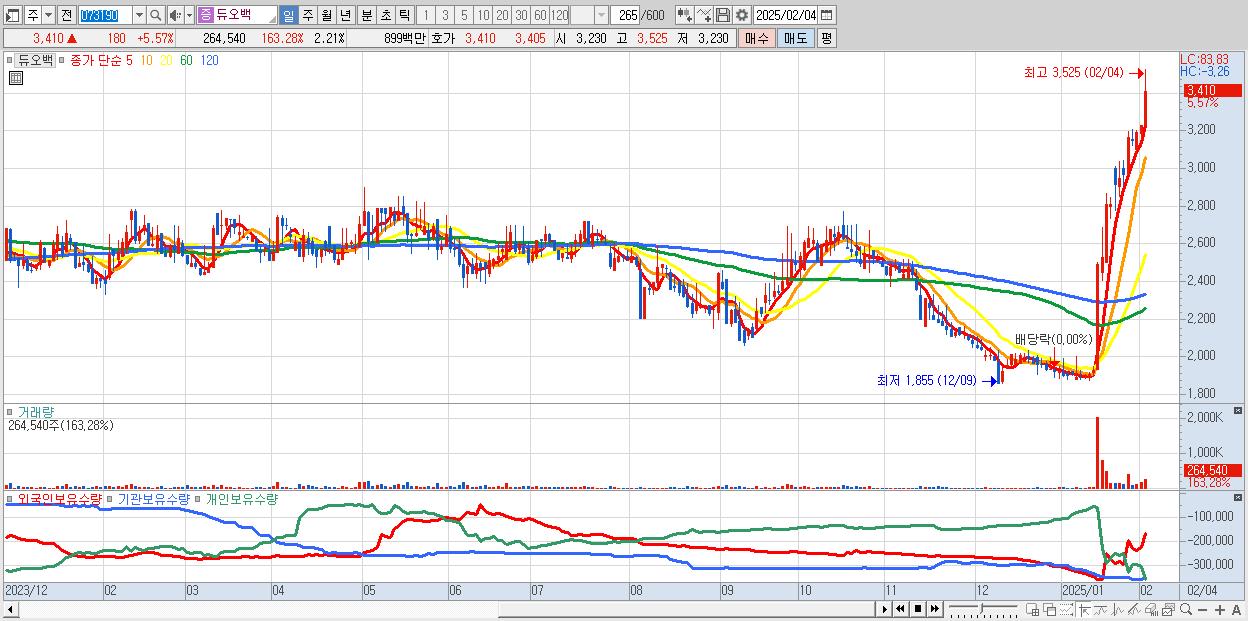Switch to the weekly '주' chart period
Viewport: 1248px width, 621px height.
pyautogui.click(x=307, y=15)
